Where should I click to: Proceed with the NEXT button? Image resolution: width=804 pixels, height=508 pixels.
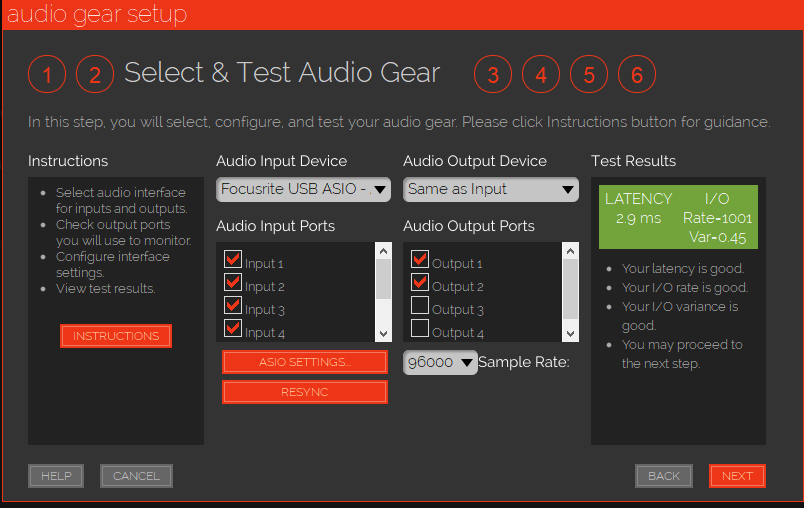click(737, 476)
